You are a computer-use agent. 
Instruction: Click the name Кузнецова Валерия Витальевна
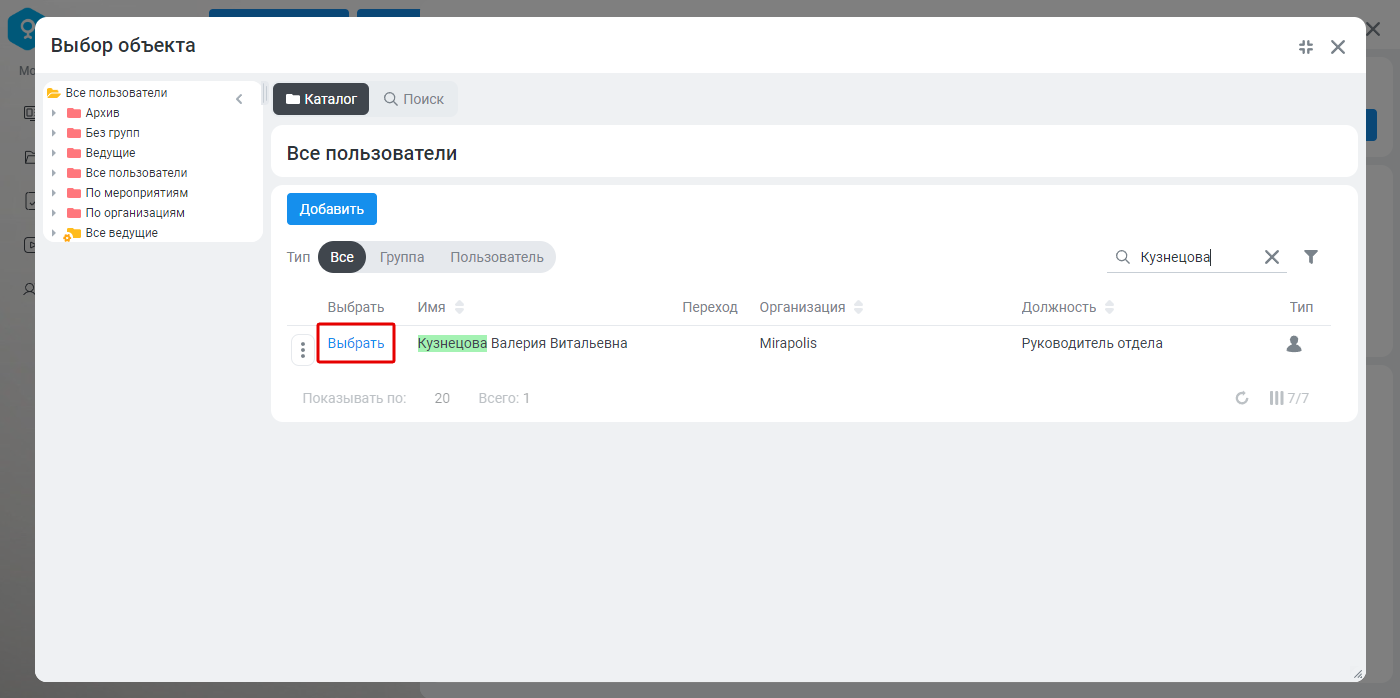click(522, 343)
